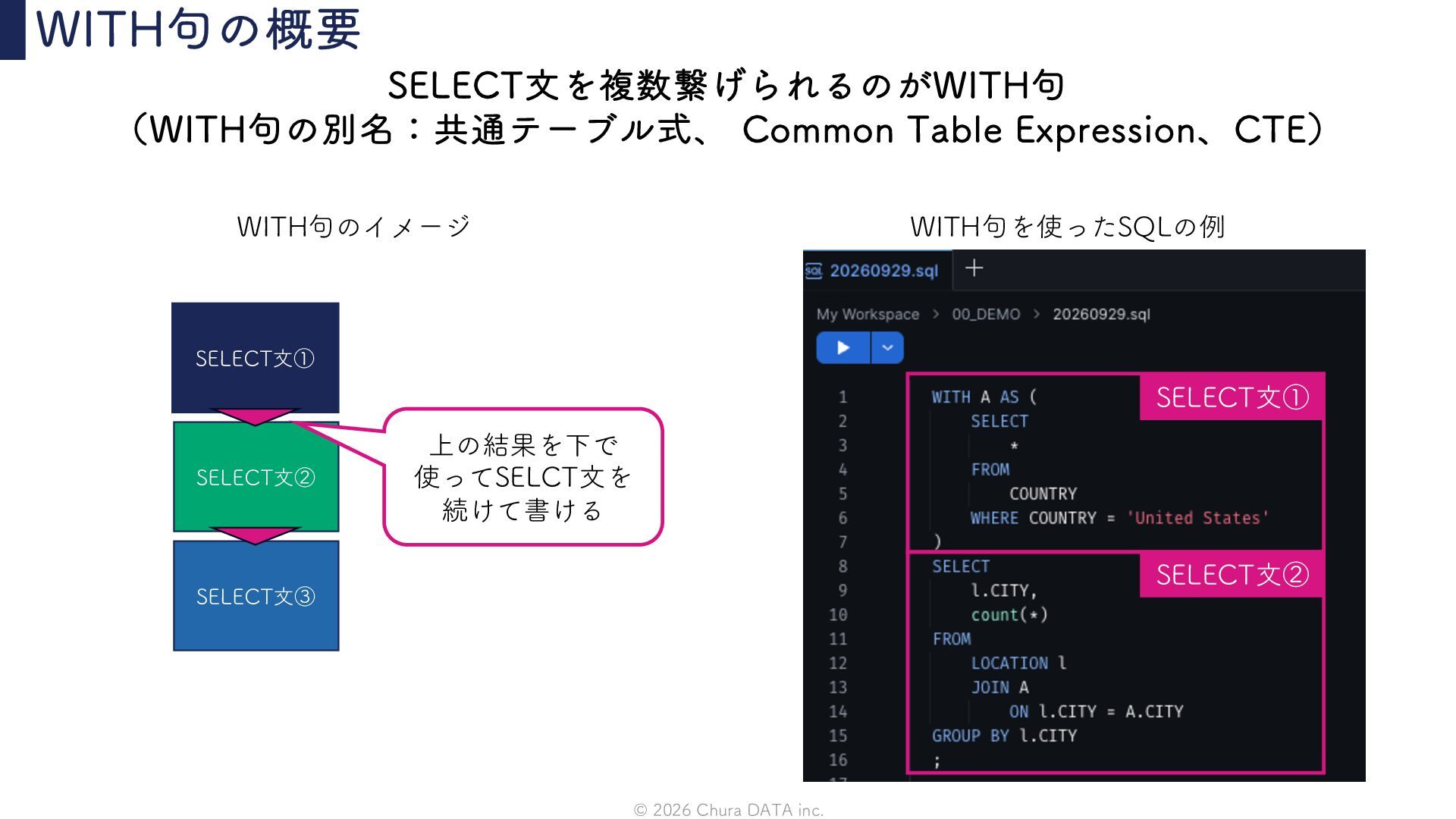The image size is (1456, 819).
Task: Click the blue Run query play button
Action: (x=843, y=348)
